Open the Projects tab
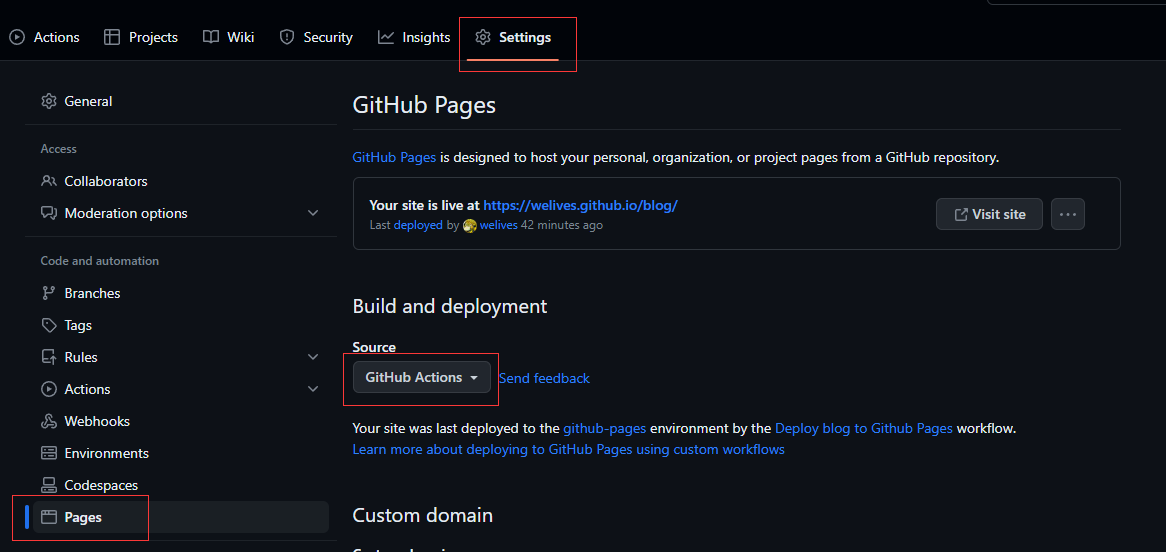Image resolution: width=1166 pixels, height=552 pixels. [x=141, y=37]
